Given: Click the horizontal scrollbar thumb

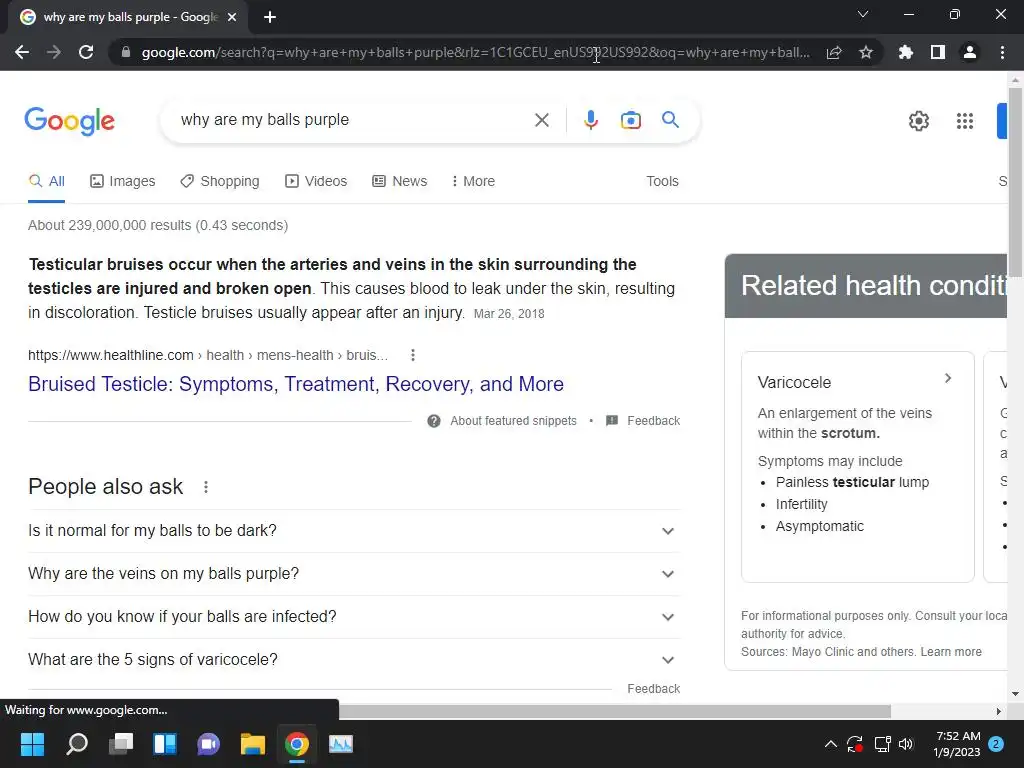Looking at the screenshot, I should tap(614, 711).
